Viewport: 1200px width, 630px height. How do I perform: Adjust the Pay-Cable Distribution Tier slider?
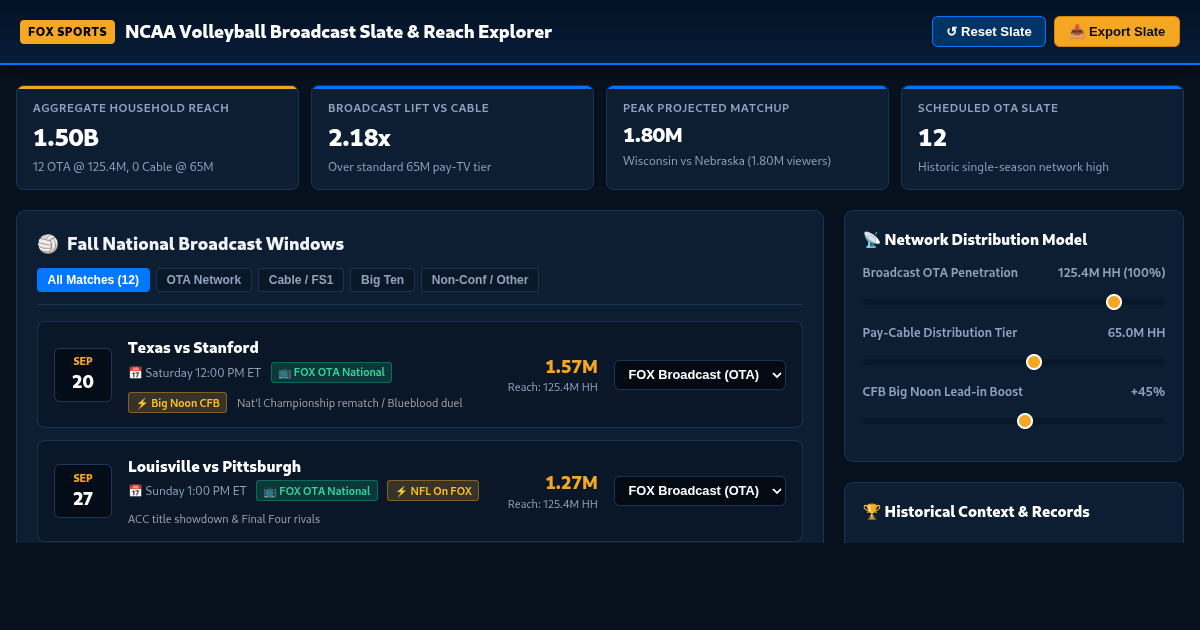(x=1014, y=362)
